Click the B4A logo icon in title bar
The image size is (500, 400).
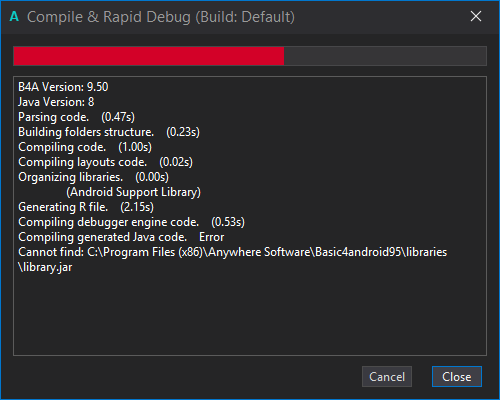click(x=14, y=16)
